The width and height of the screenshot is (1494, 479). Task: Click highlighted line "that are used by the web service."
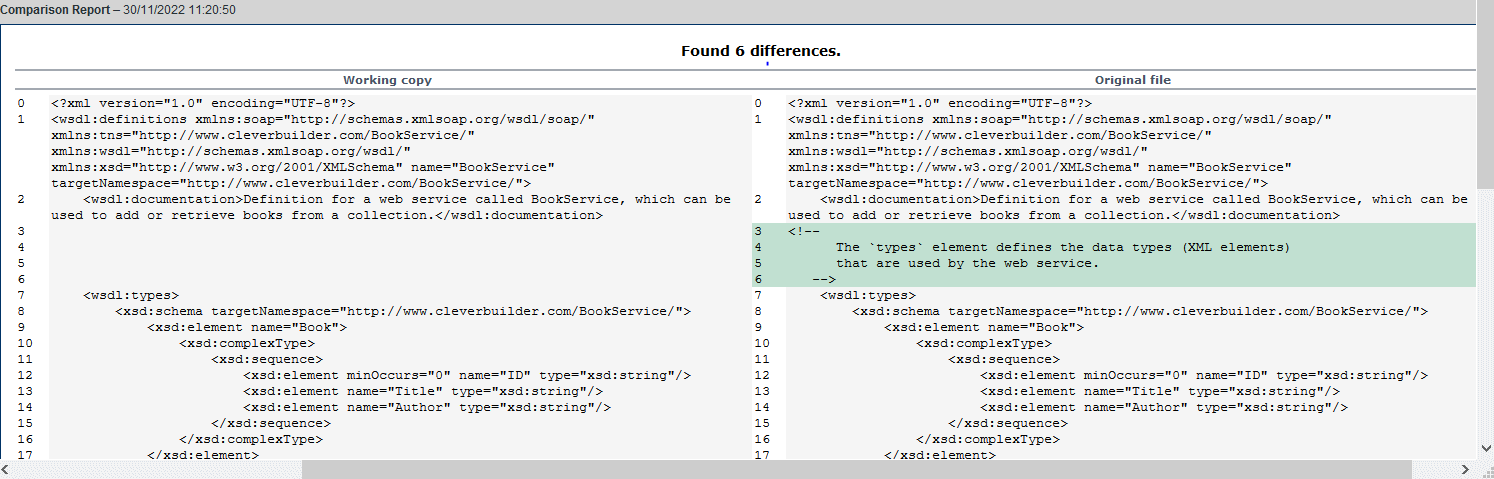click(967, 263)
